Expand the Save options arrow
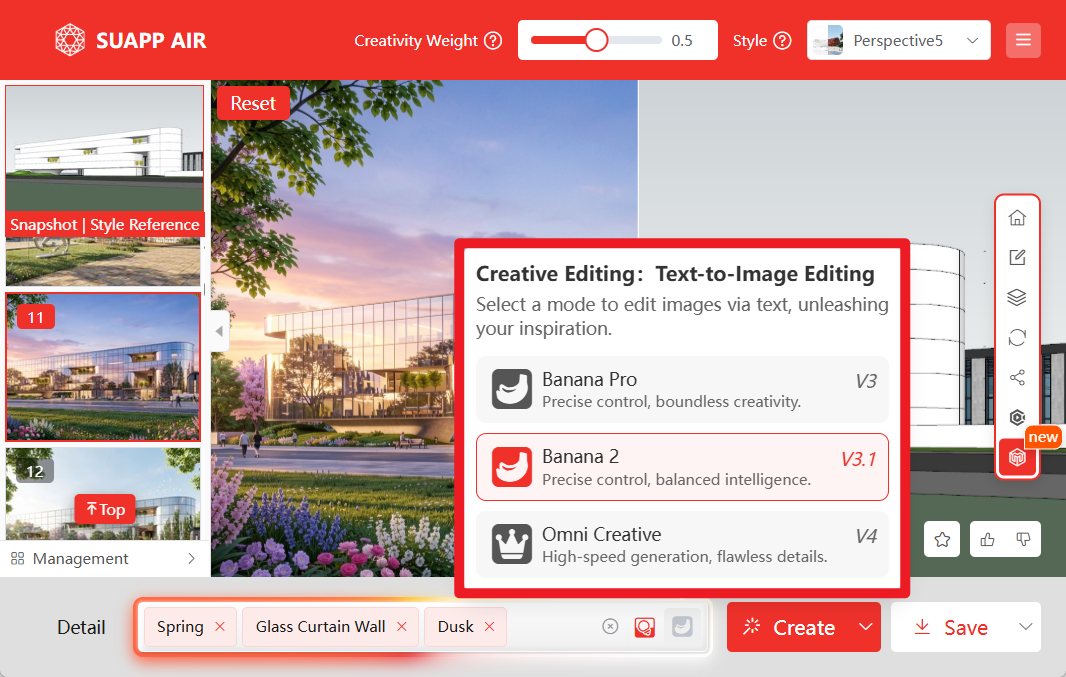 pos(1025,627)
